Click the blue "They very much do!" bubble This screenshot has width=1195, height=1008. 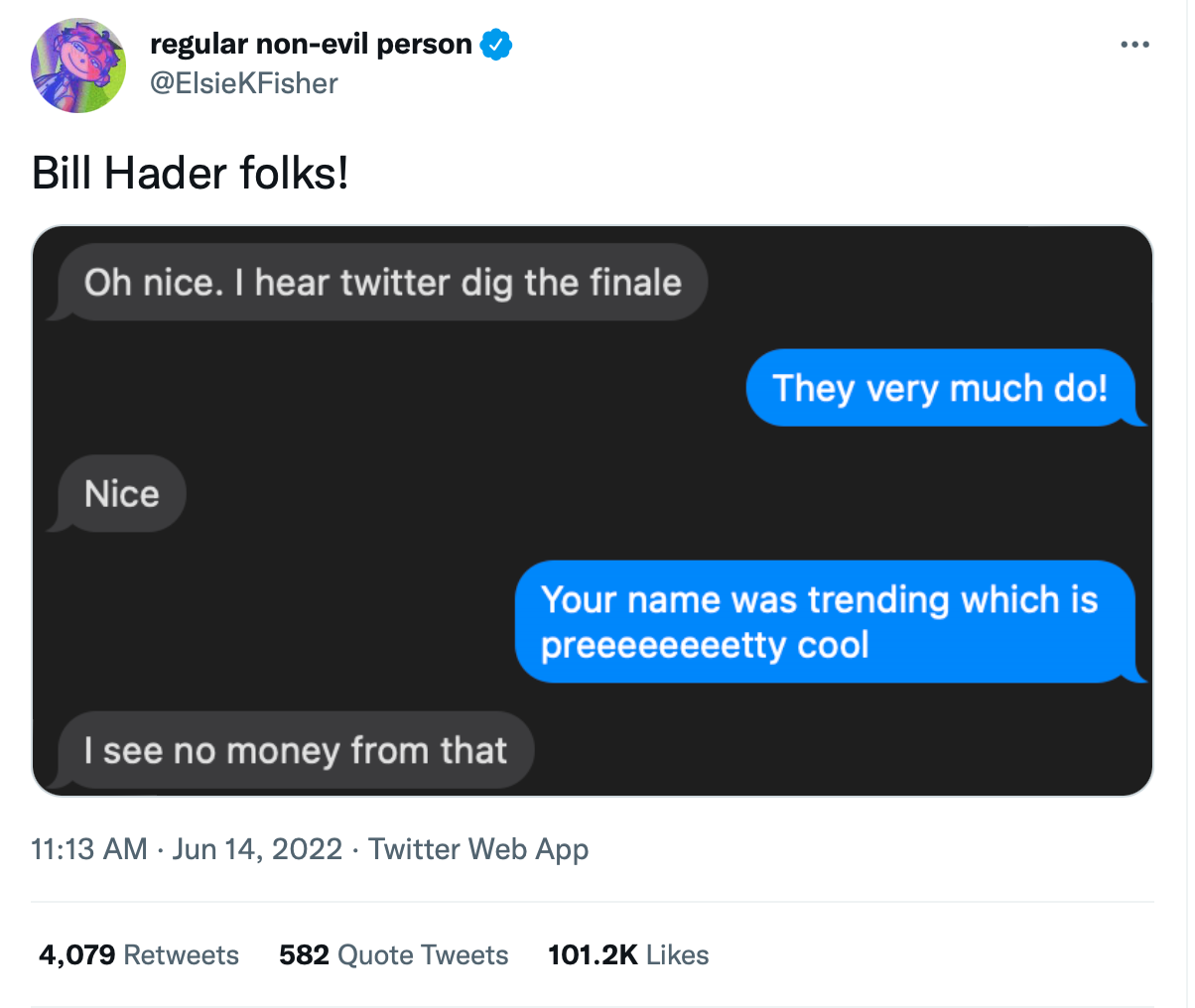939,388
